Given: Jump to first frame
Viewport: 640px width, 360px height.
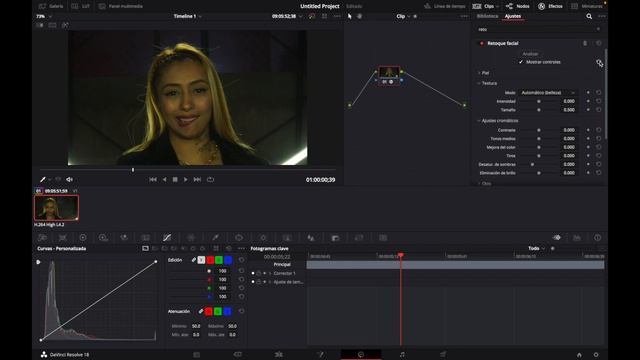Looking at the screenshot, I should pyautogui.click(x=153, y=180).
